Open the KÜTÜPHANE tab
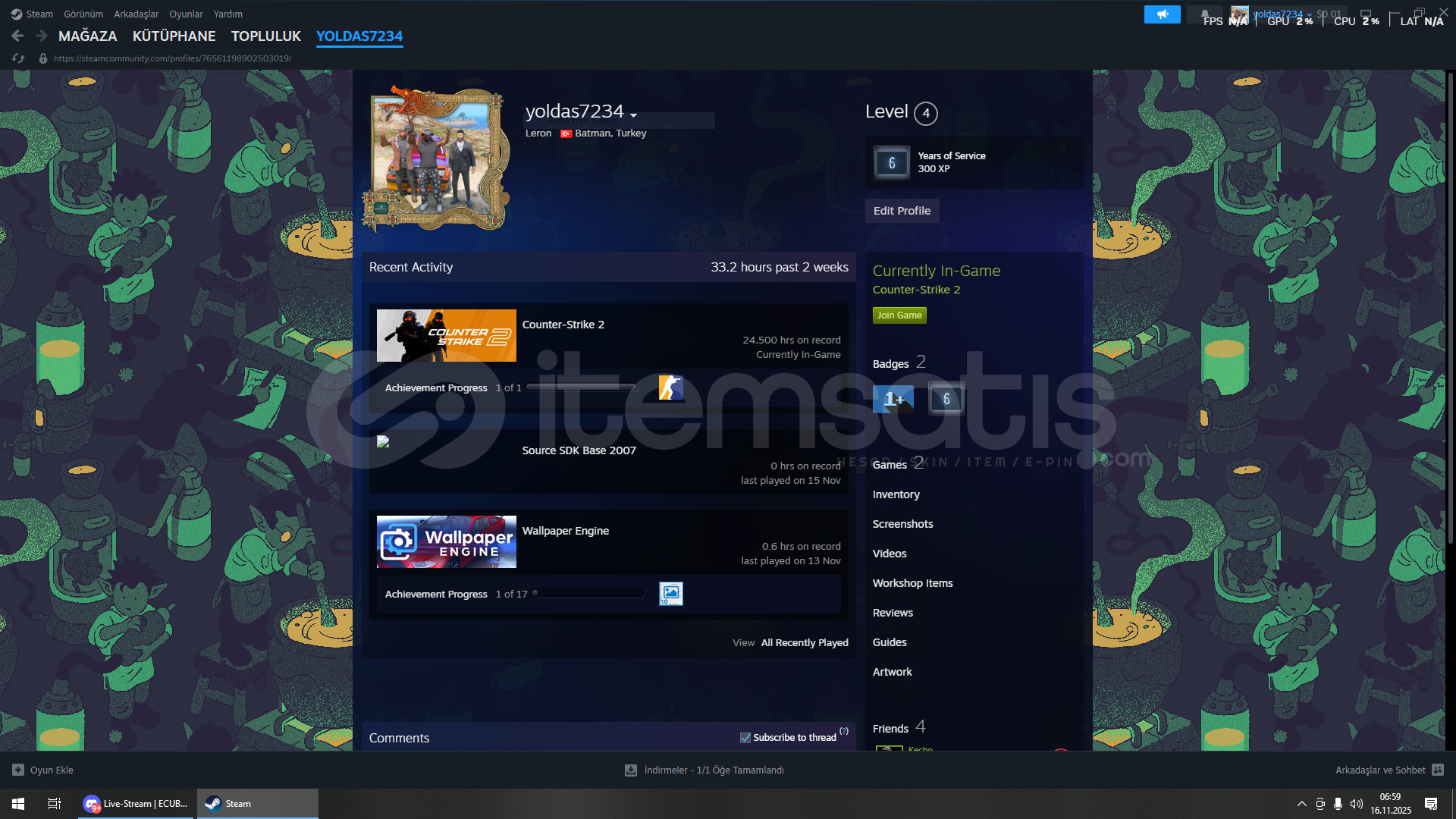 coord(174,36)
